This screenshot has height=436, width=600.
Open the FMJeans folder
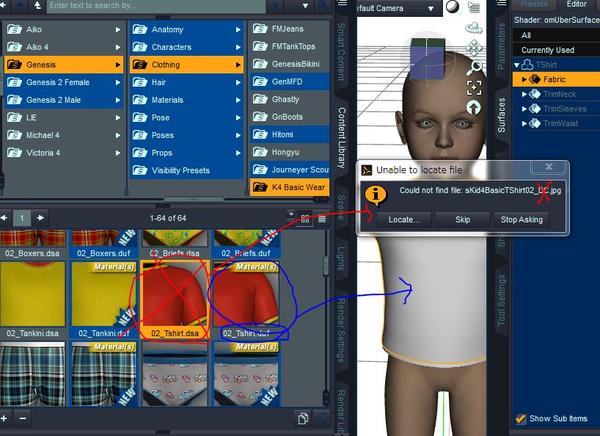(x=289, y=29)
